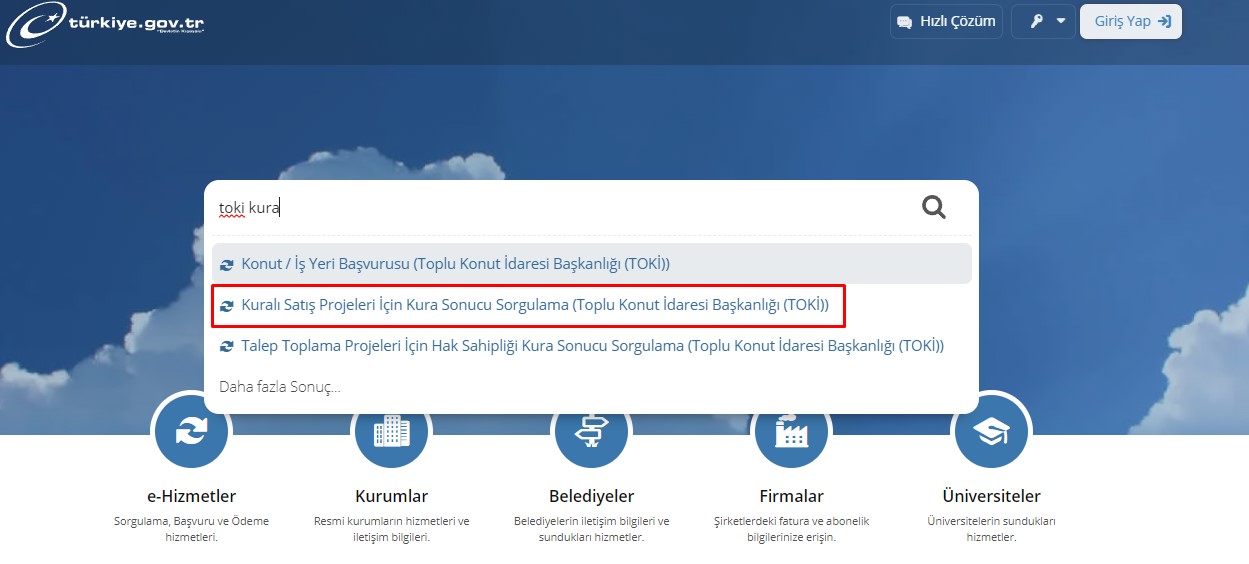Screen dimensions: 1249x564
Task: Click 'Resmi kurumların hizmetleri' description text
Action: (391, 529)
